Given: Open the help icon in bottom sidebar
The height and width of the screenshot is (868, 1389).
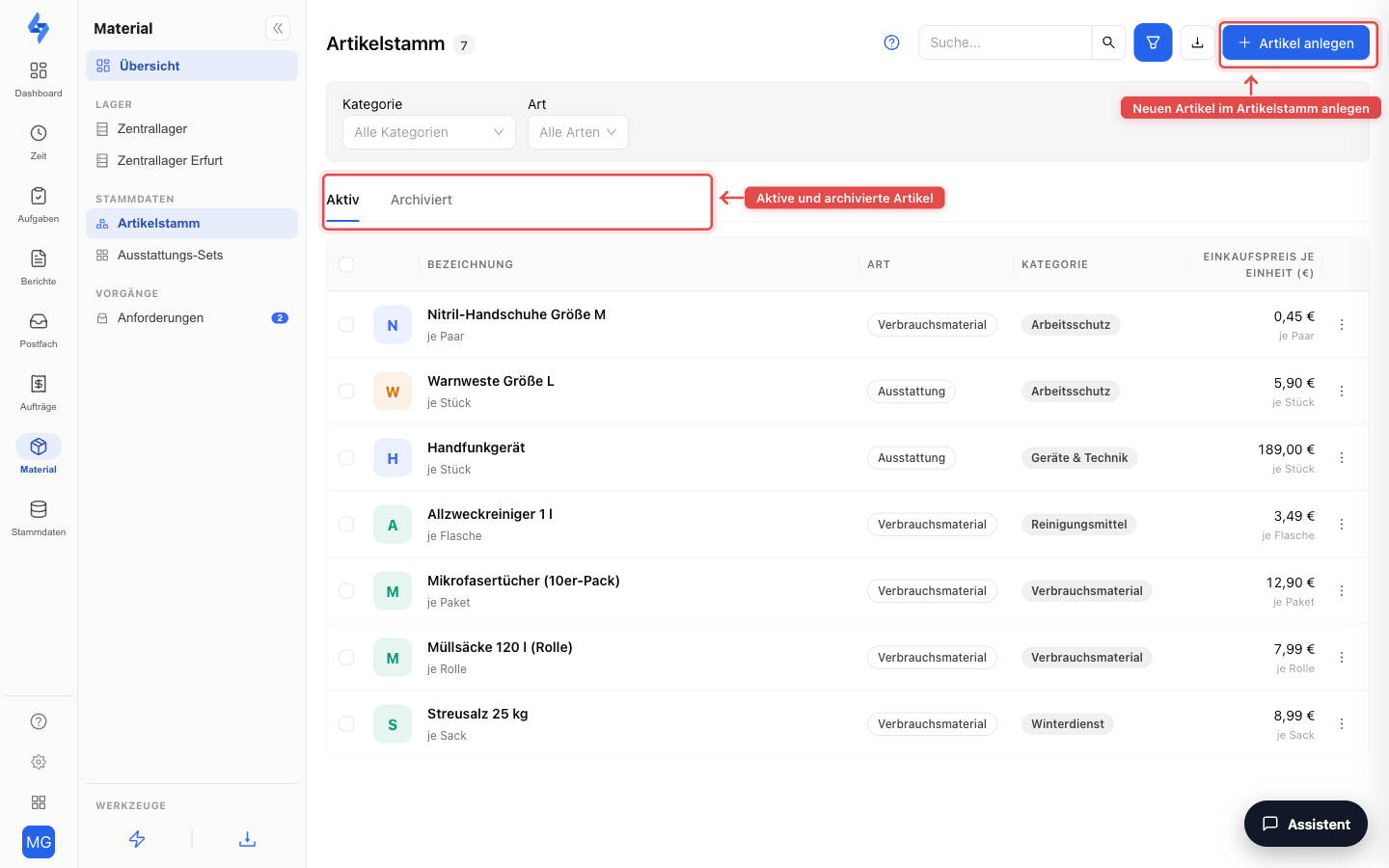Looking at the screenshot, I should [x=39, y=721].
